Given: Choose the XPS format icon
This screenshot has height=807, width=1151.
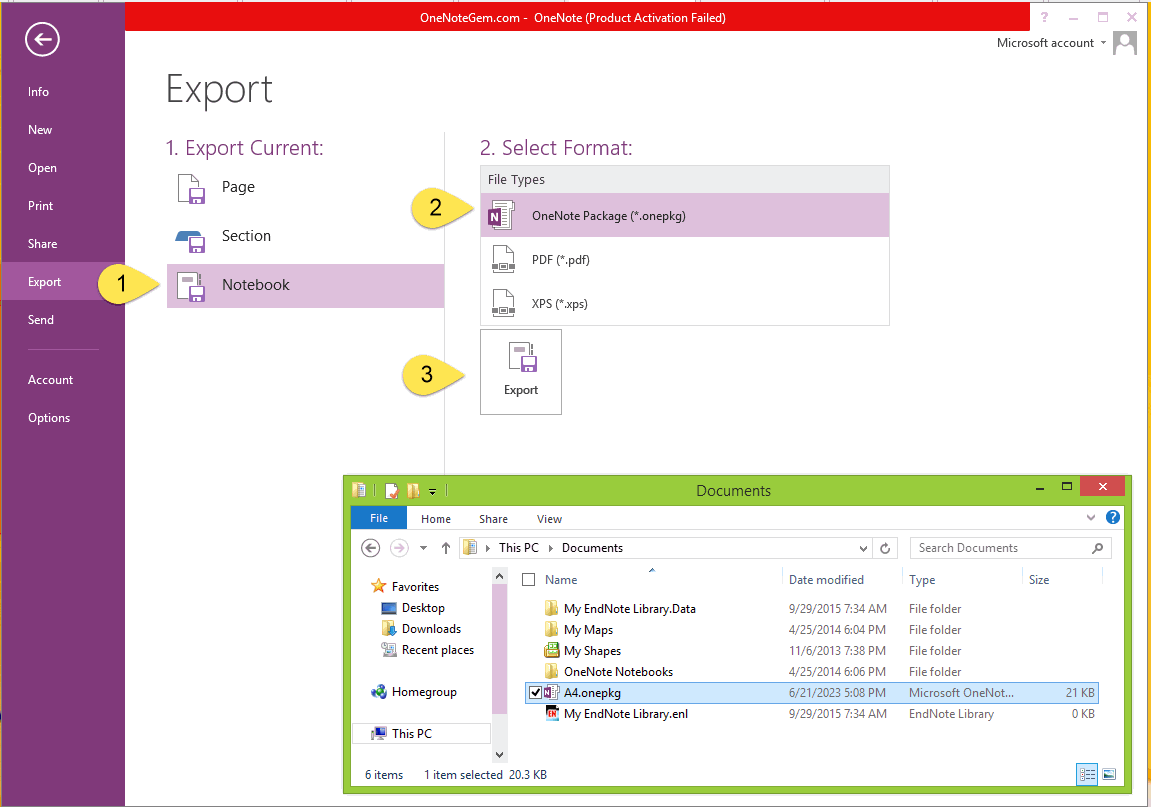Looking at the screenshot, I should pyautogui.click(x=503, y=304).
